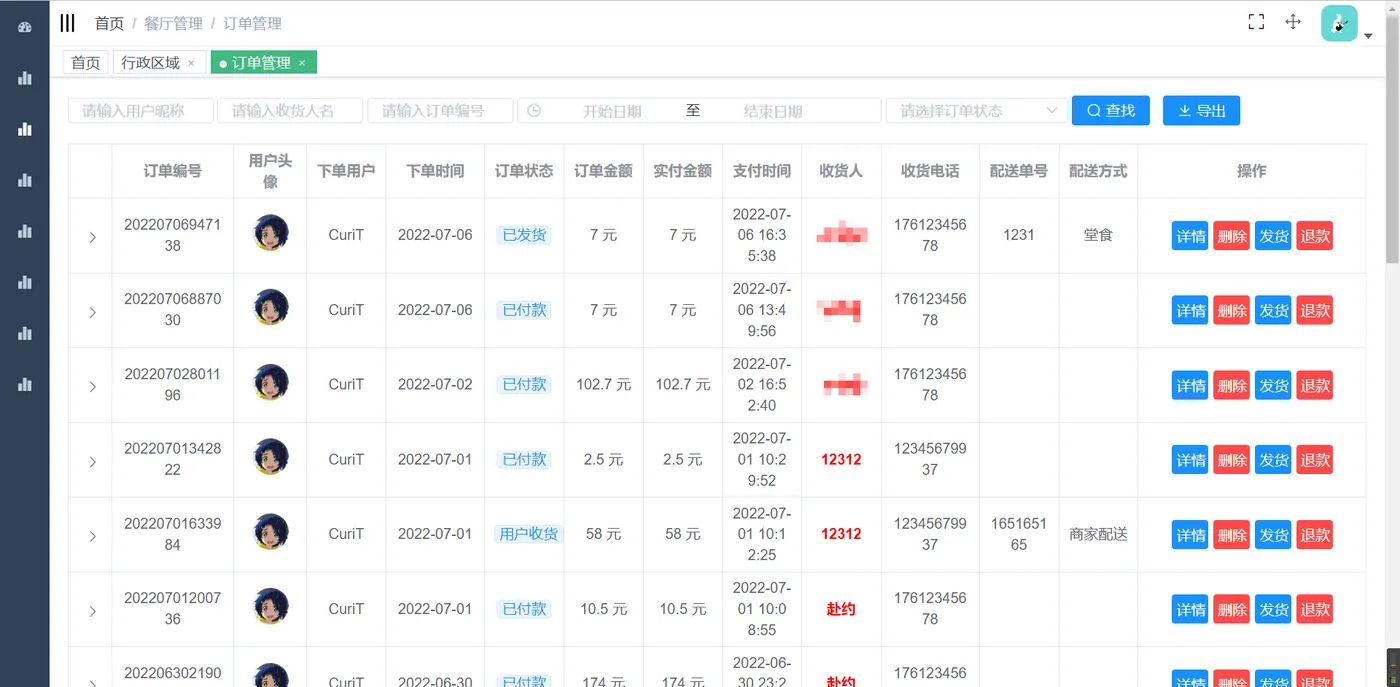Image resolution: width=1400 pixels, height=687 pixels.
Task: Expand row for order 20220706947138
Action: (x=92, y=237)
